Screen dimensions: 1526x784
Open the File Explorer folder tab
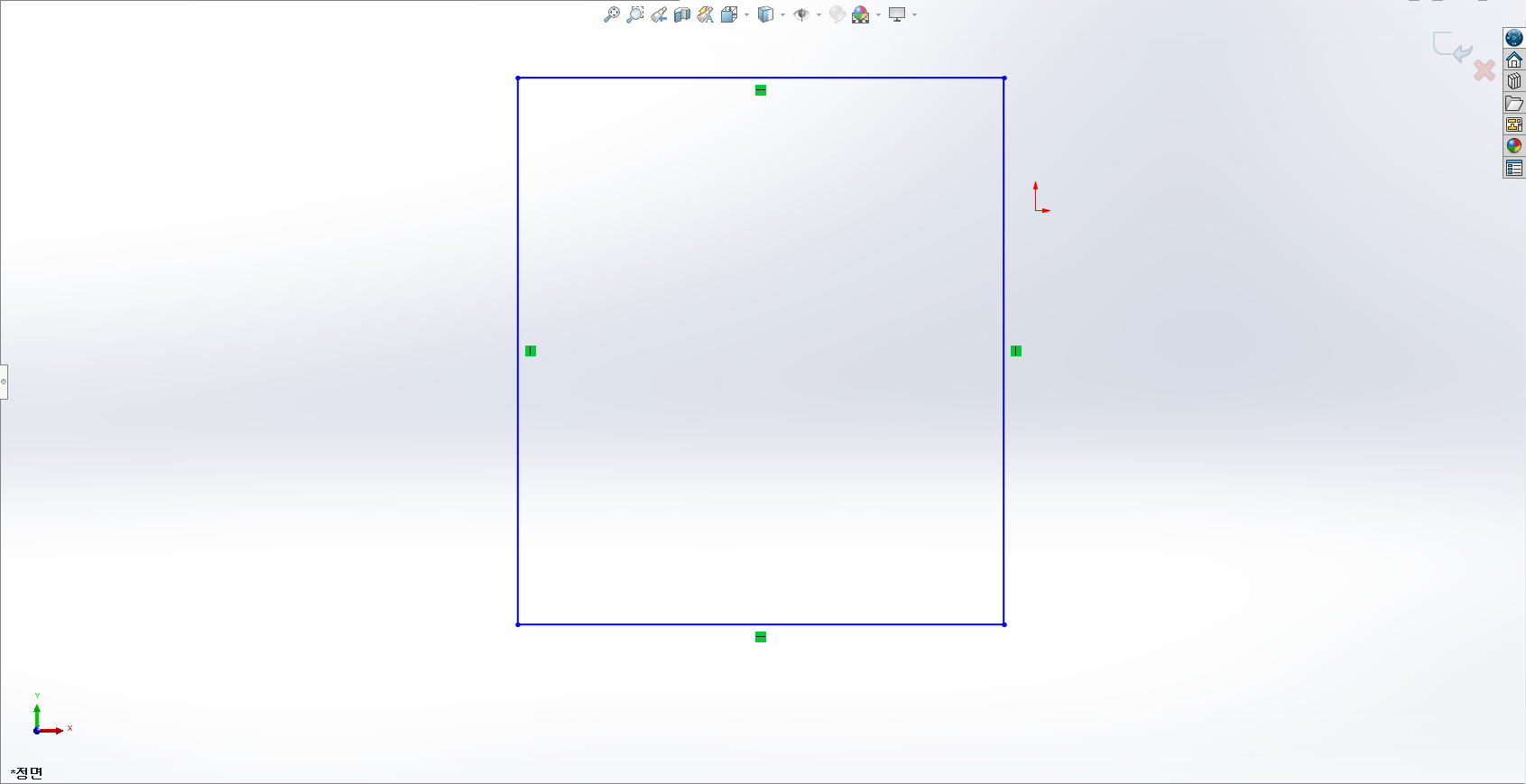pos(1514,103)
